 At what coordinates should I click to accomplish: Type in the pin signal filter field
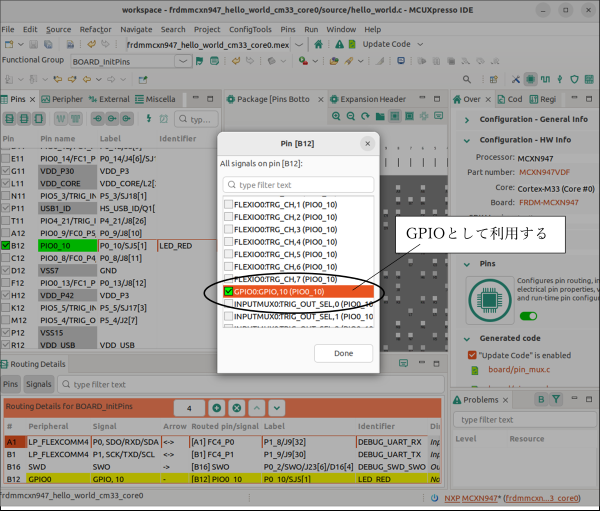298,185
